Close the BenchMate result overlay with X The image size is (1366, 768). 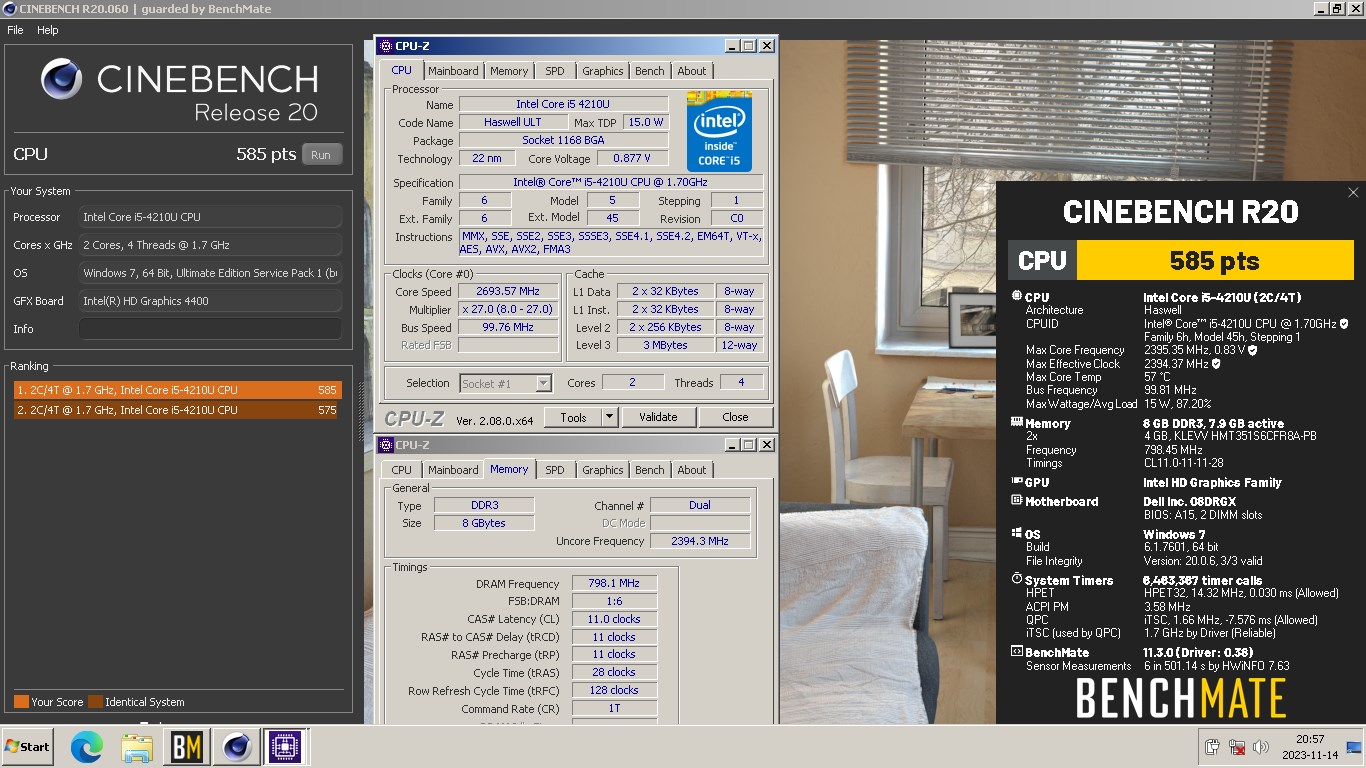click(1353, 193)
